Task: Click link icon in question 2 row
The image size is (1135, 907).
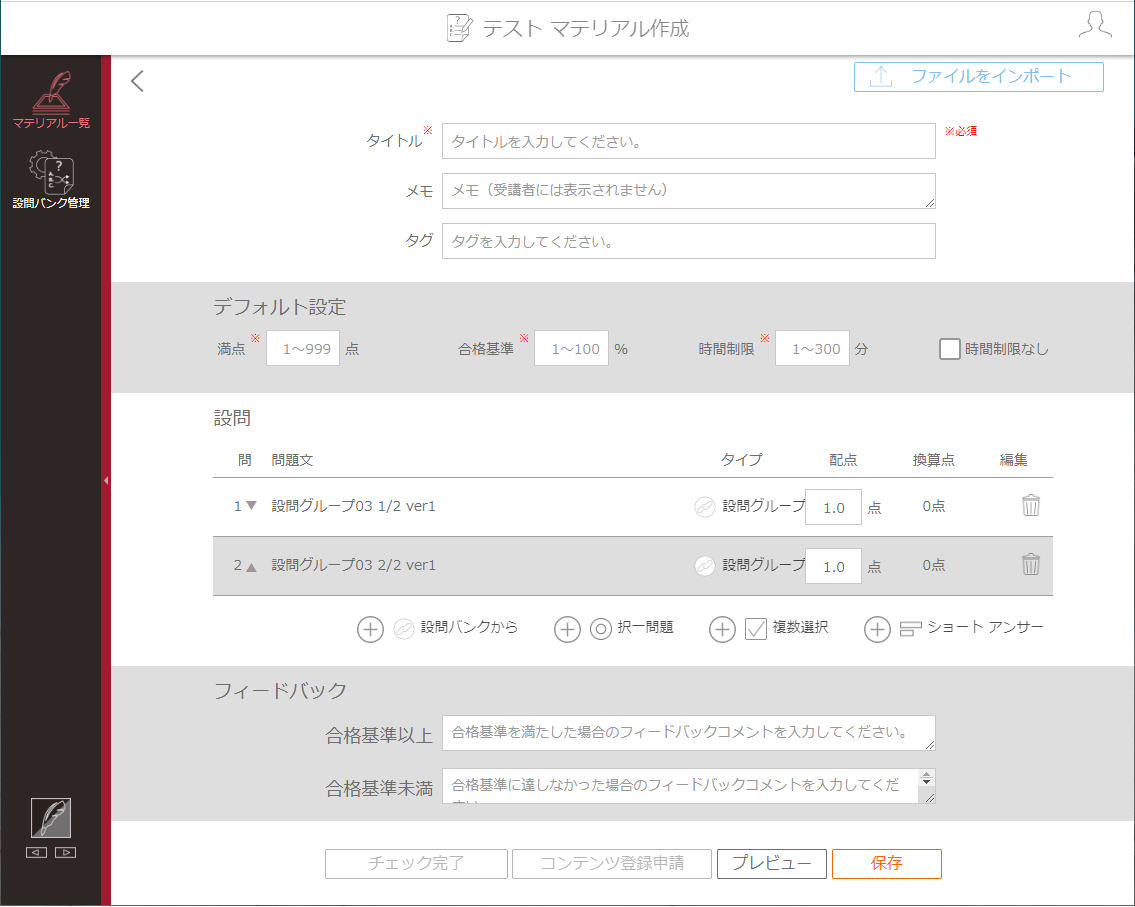Action: [x=704, y=565]
